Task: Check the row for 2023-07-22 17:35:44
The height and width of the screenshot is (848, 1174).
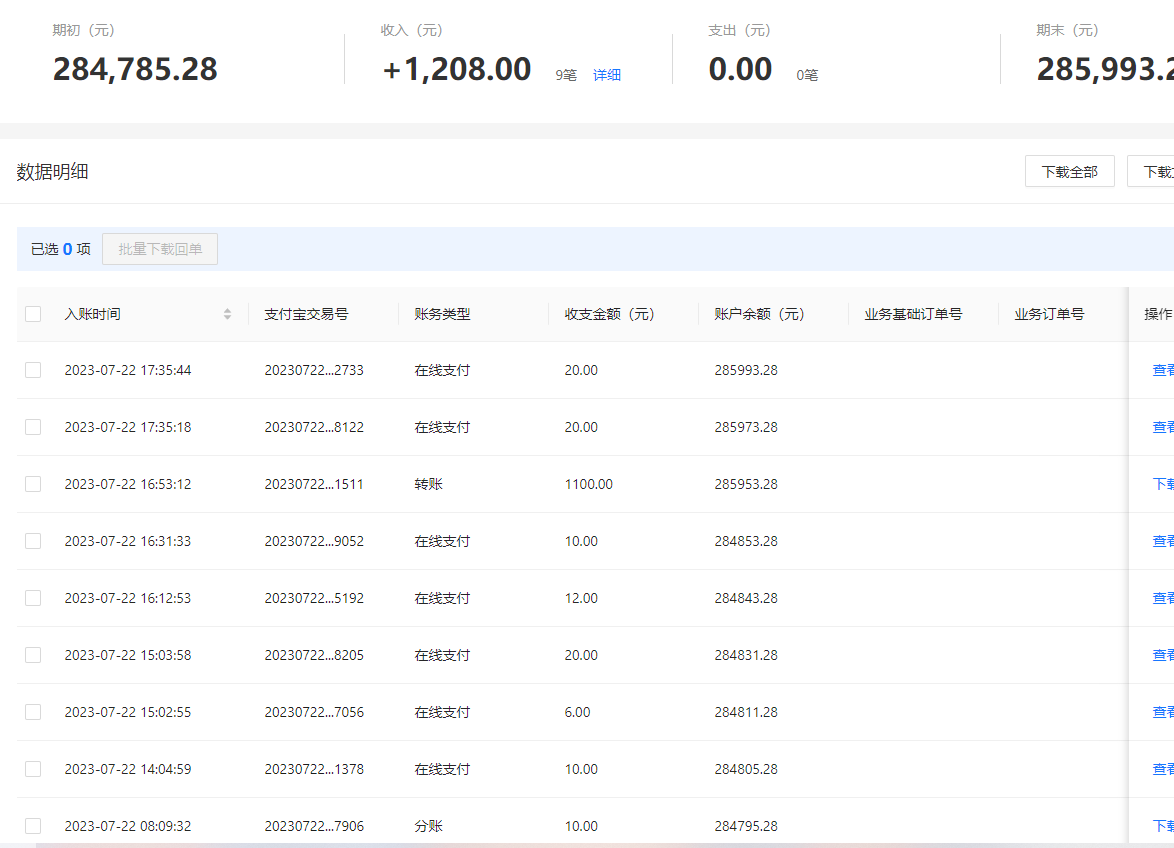Action: point(33,370)
